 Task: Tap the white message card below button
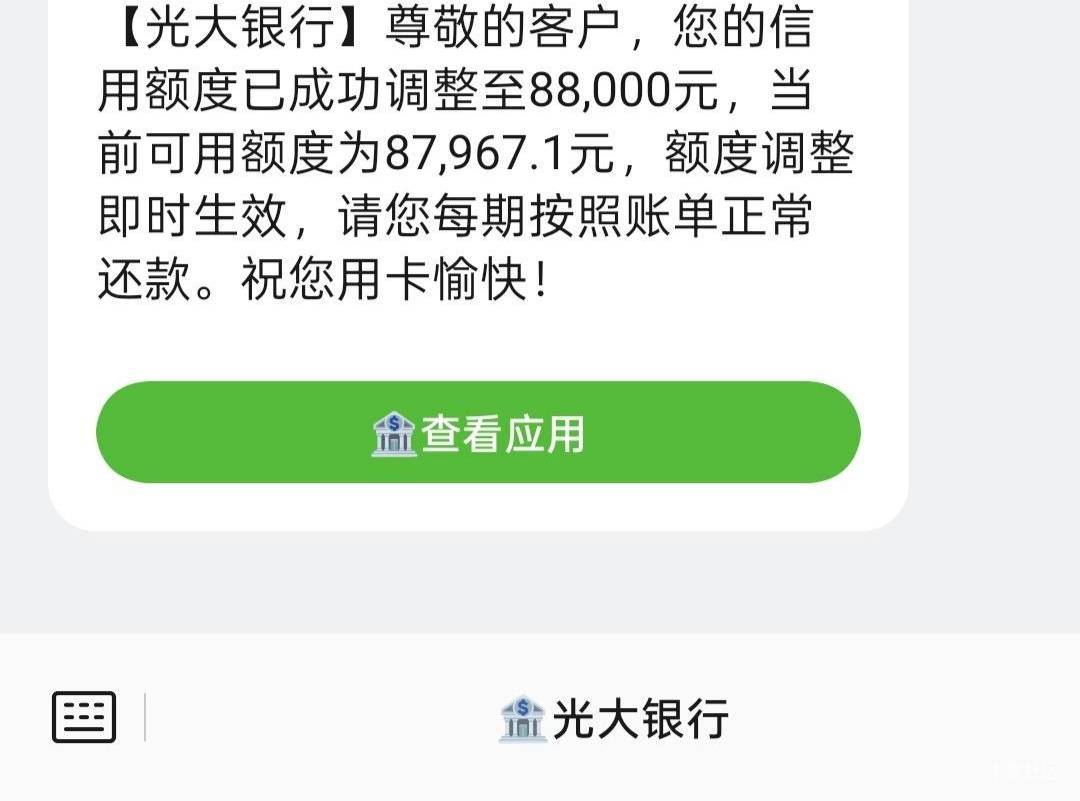pyautogui.click(x=478, y=507)
